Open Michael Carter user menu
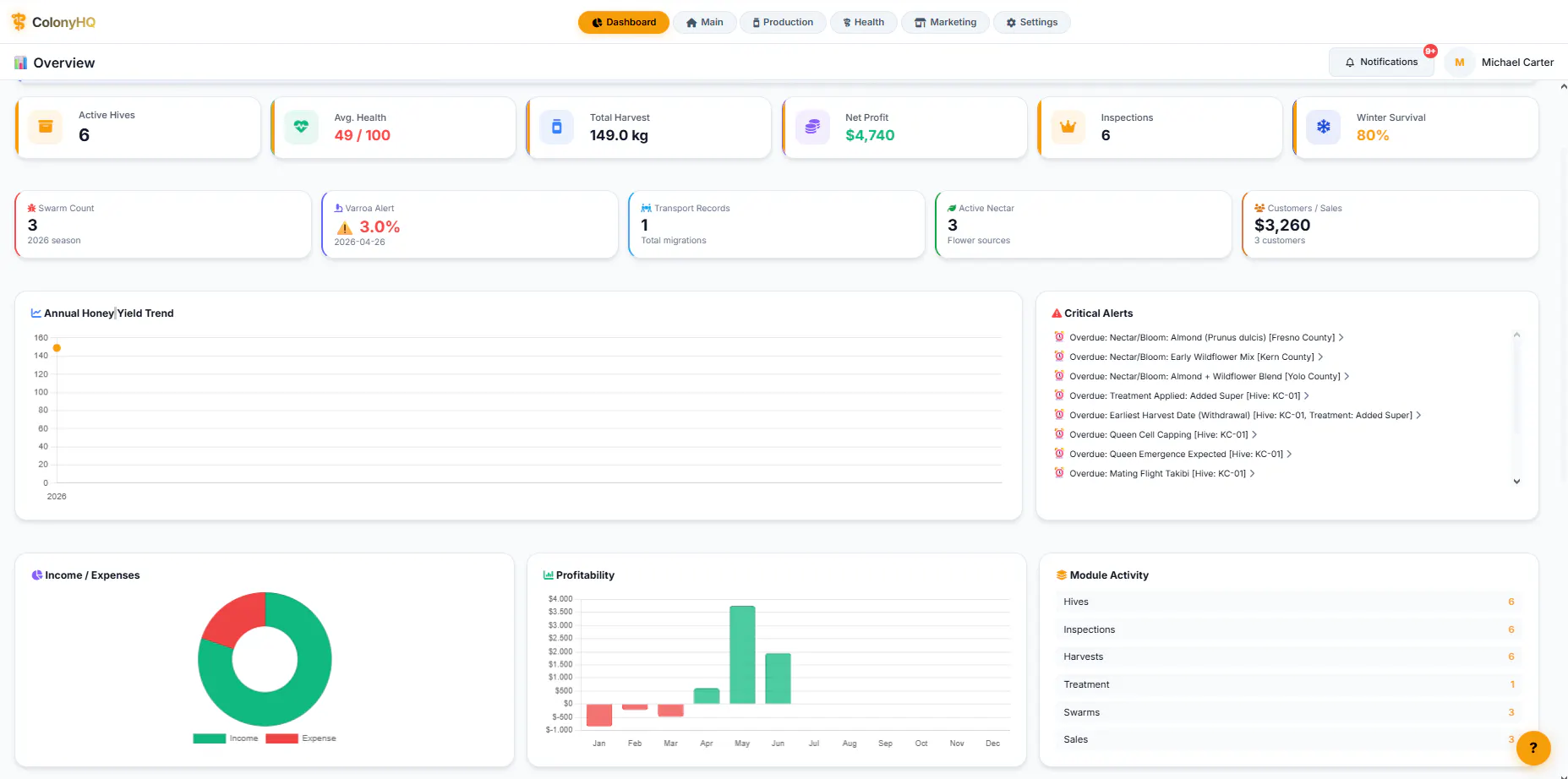The image size is (1568, 779). point(1500,63)
